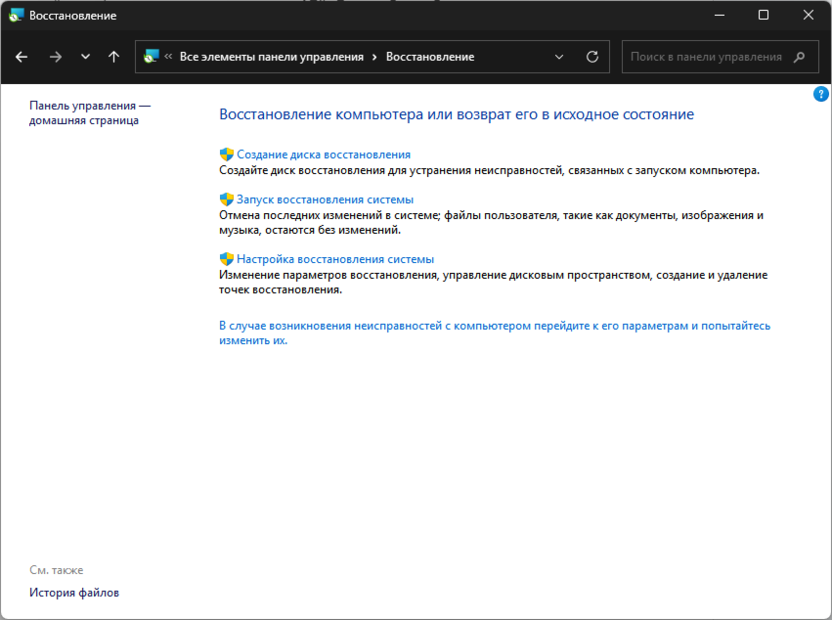
Task: Click the magnifier icon in the search box
Action: pos(799,57)
